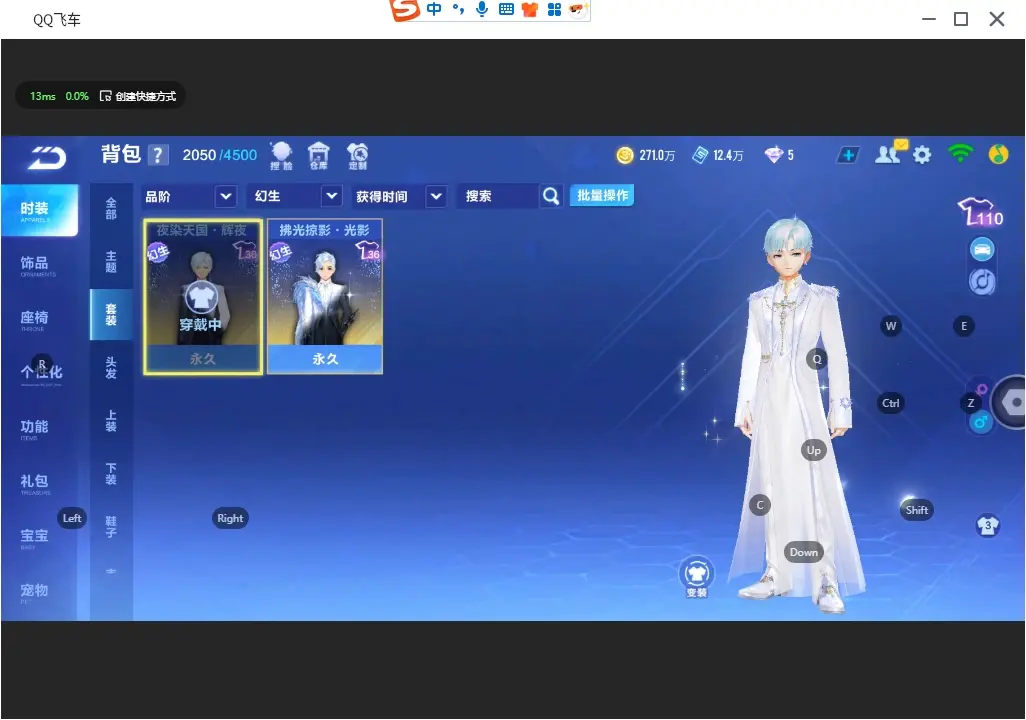
Task: Open the Sogou soft keyboard icon
Action: [506, 9]
